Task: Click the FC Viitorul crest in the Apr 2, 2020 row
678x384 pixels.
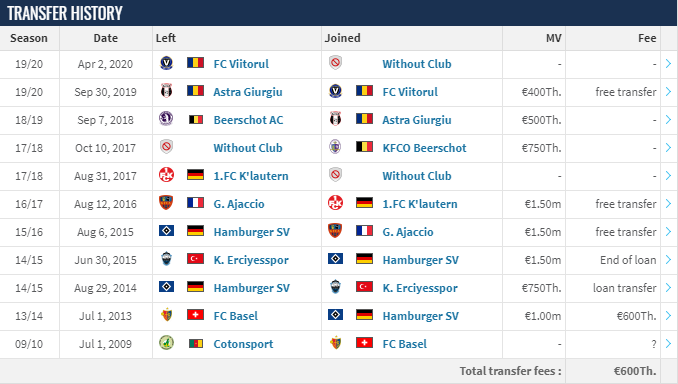Action: 166,64
